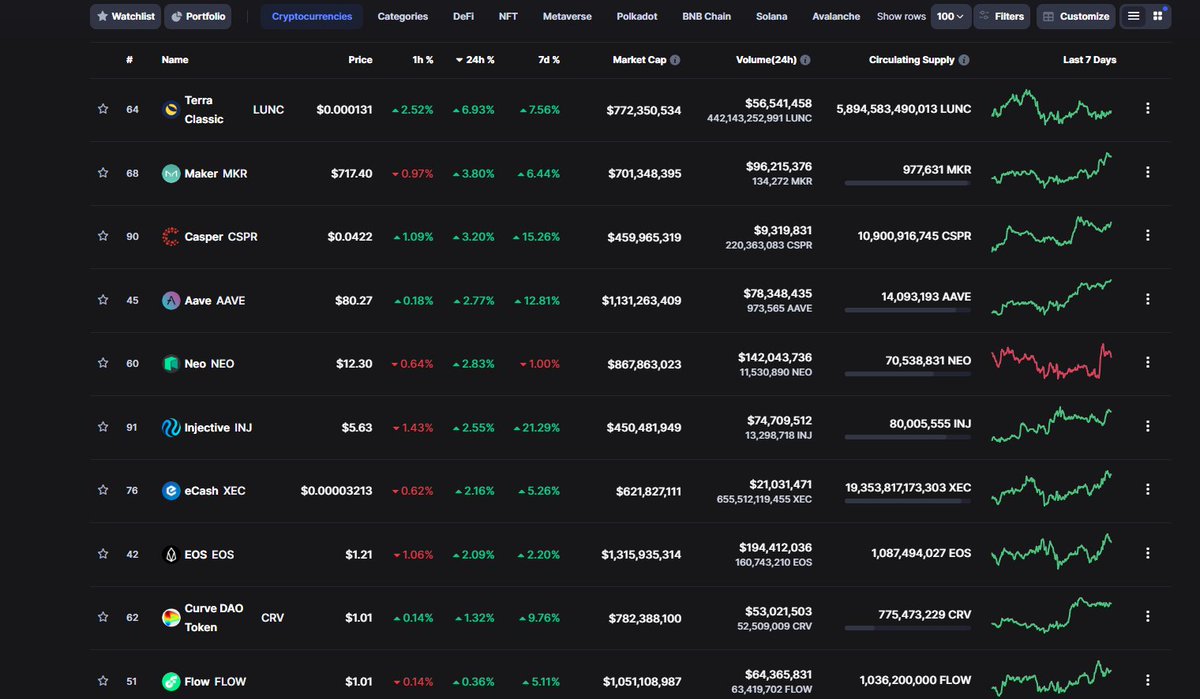Image resolution: width=1200 pixels, height=699 pixels.
Task: Show info tooltip for Market Cap
Action: coord(675,60)
